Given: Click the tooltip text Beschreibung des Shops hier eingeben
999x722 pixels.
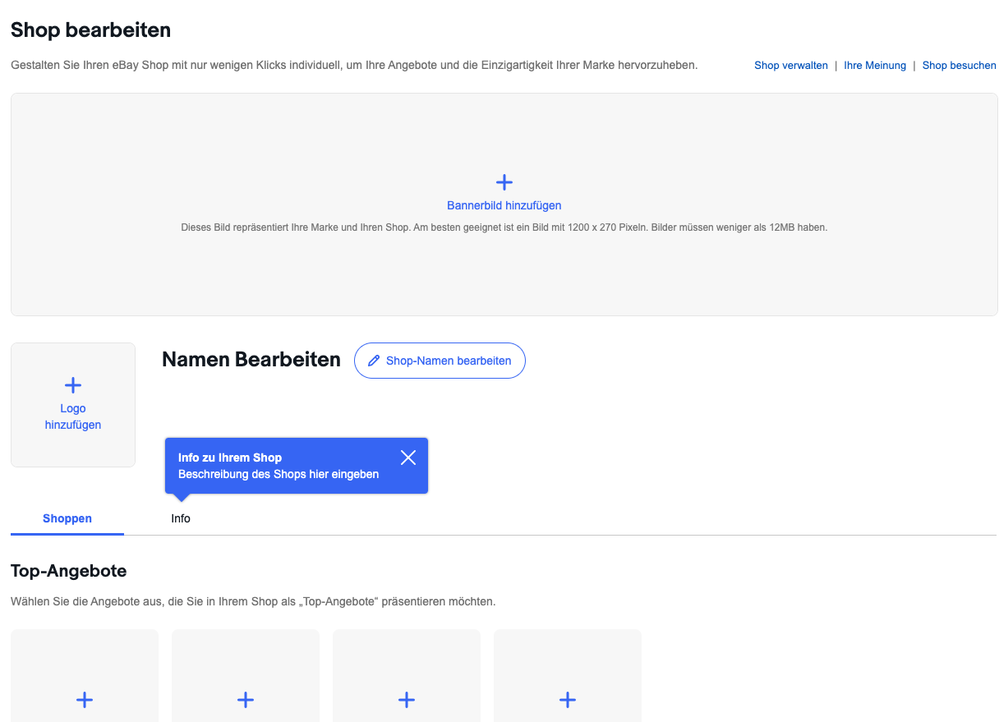Looking at the screenshot, I should click(x=278, y=474).
